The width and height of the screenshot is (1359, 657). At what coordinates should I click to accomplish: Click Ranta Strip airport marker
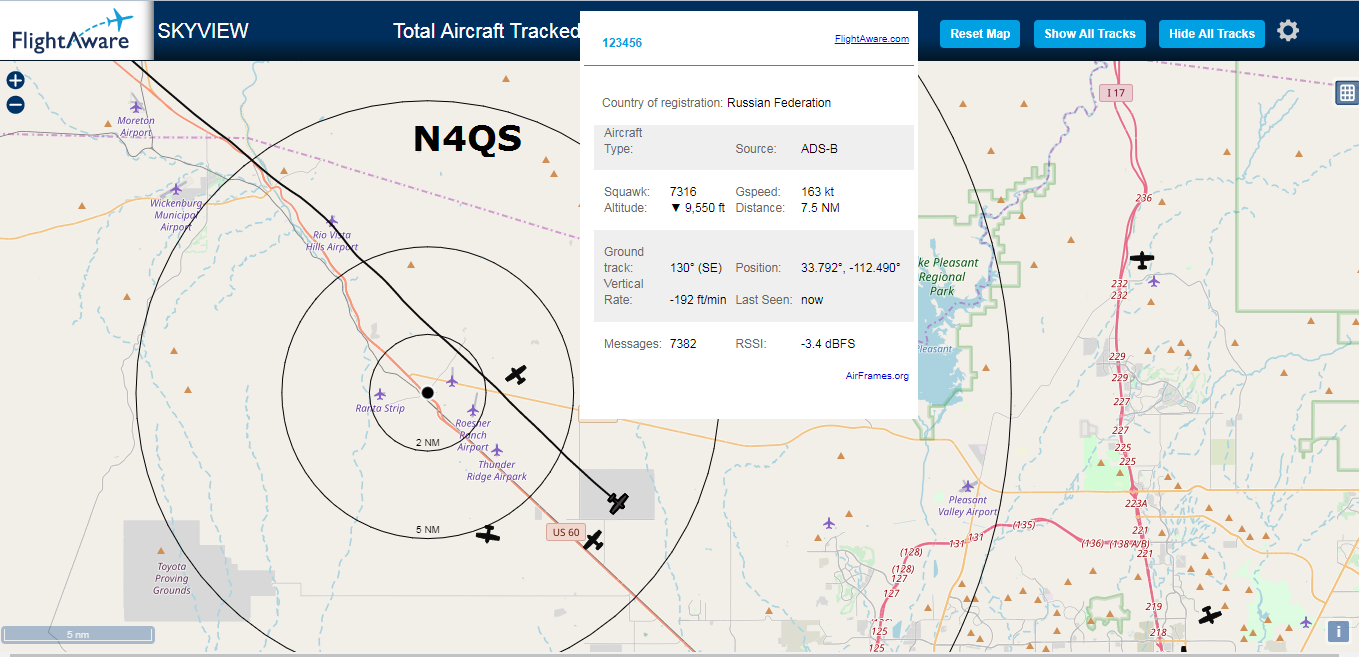[380, 394]
